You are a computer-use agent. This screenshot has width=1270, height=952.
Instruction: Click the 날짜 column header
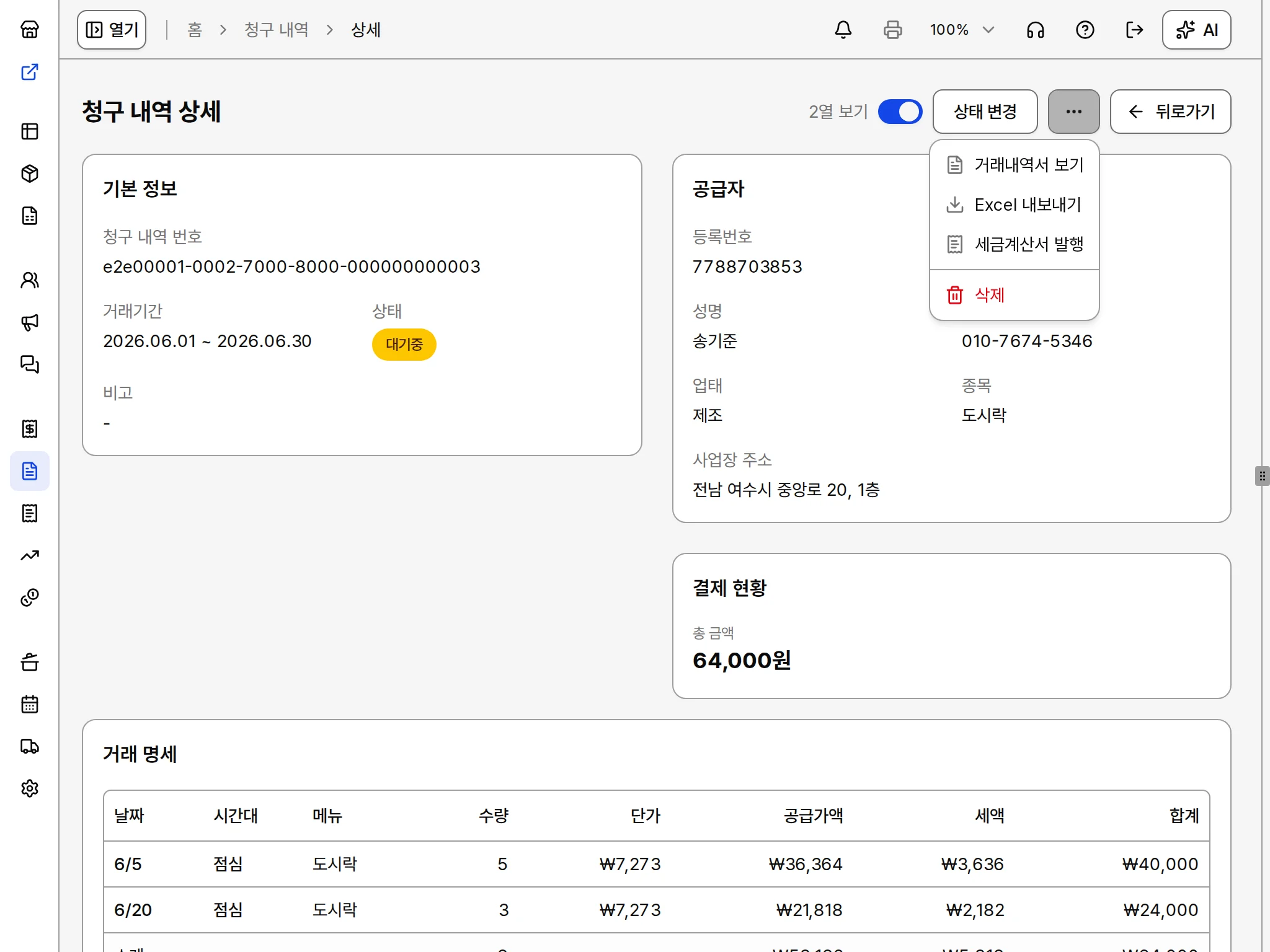(x=129, y=816)
